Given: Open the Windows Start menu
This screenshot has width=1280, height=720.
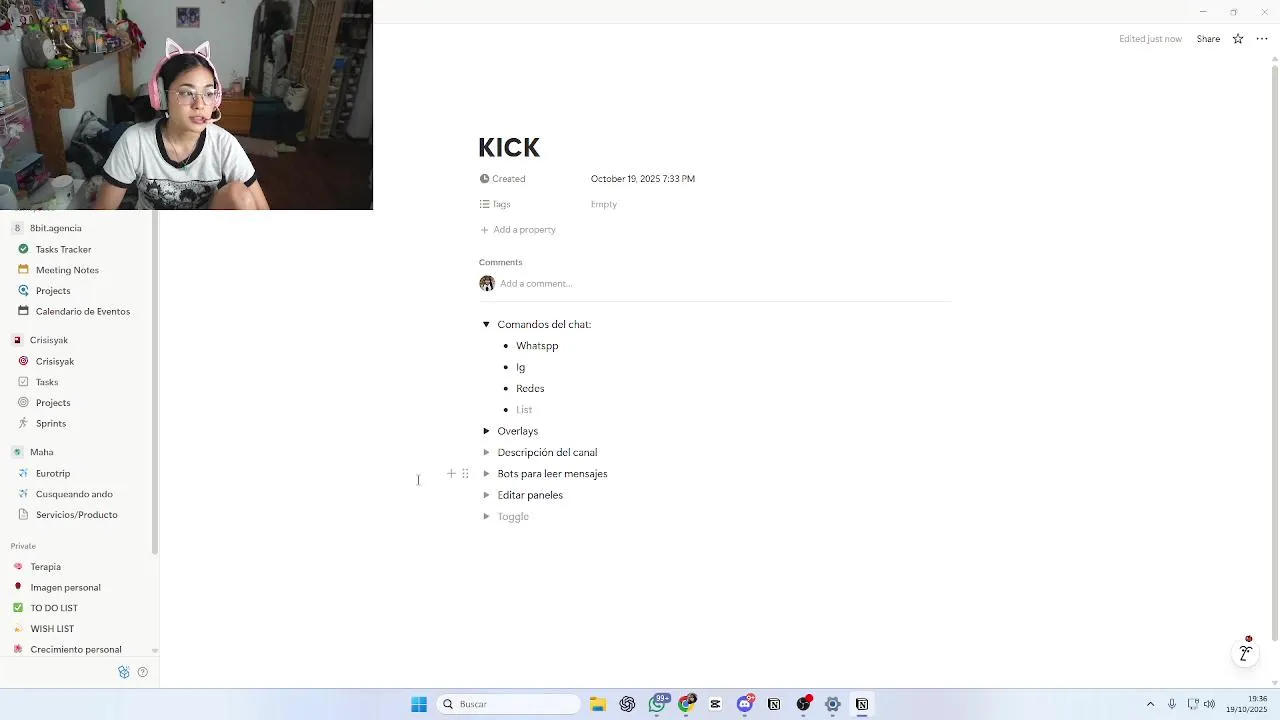Looking at the screenshot, I should 419,704.
